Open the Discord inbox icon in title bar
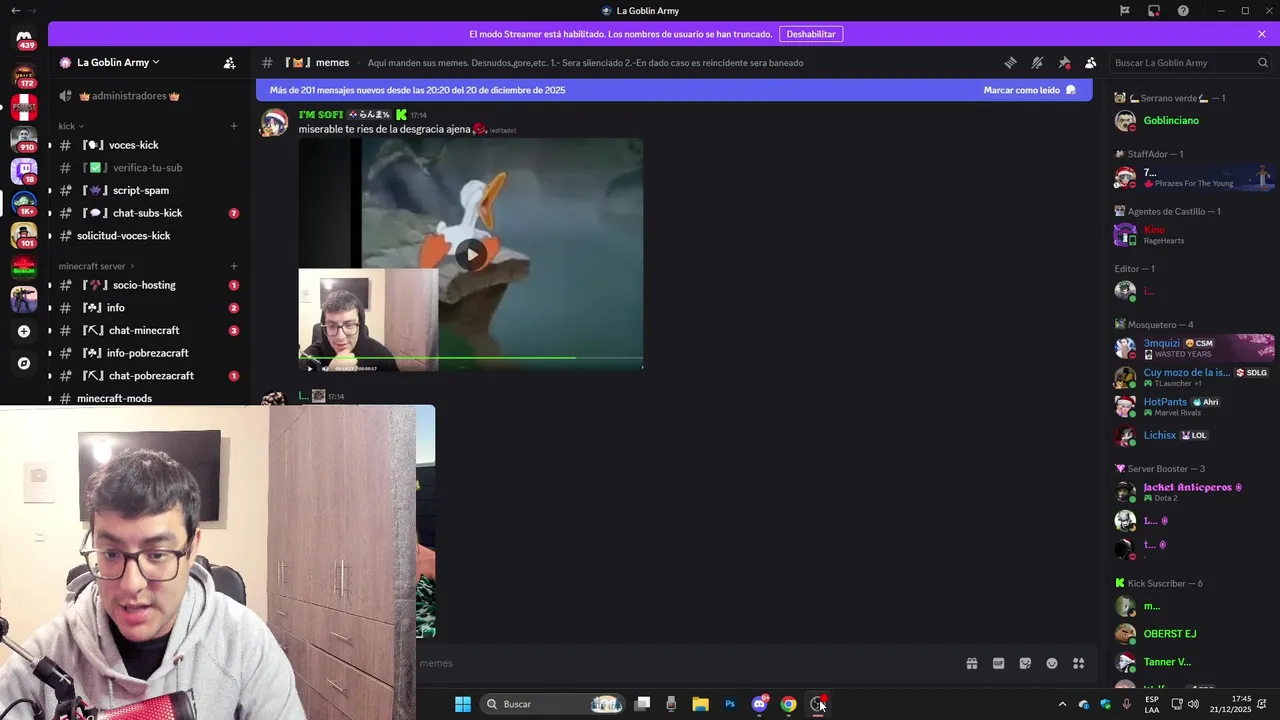Screen dimensions: 1280x720 pyautogui.click(x=1154, y=11)
